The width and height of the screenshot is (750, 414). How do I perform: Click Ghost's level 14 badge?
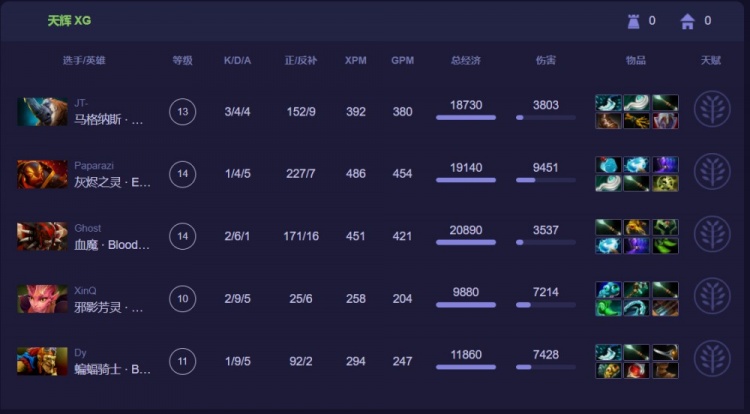(x=182, y=236)
